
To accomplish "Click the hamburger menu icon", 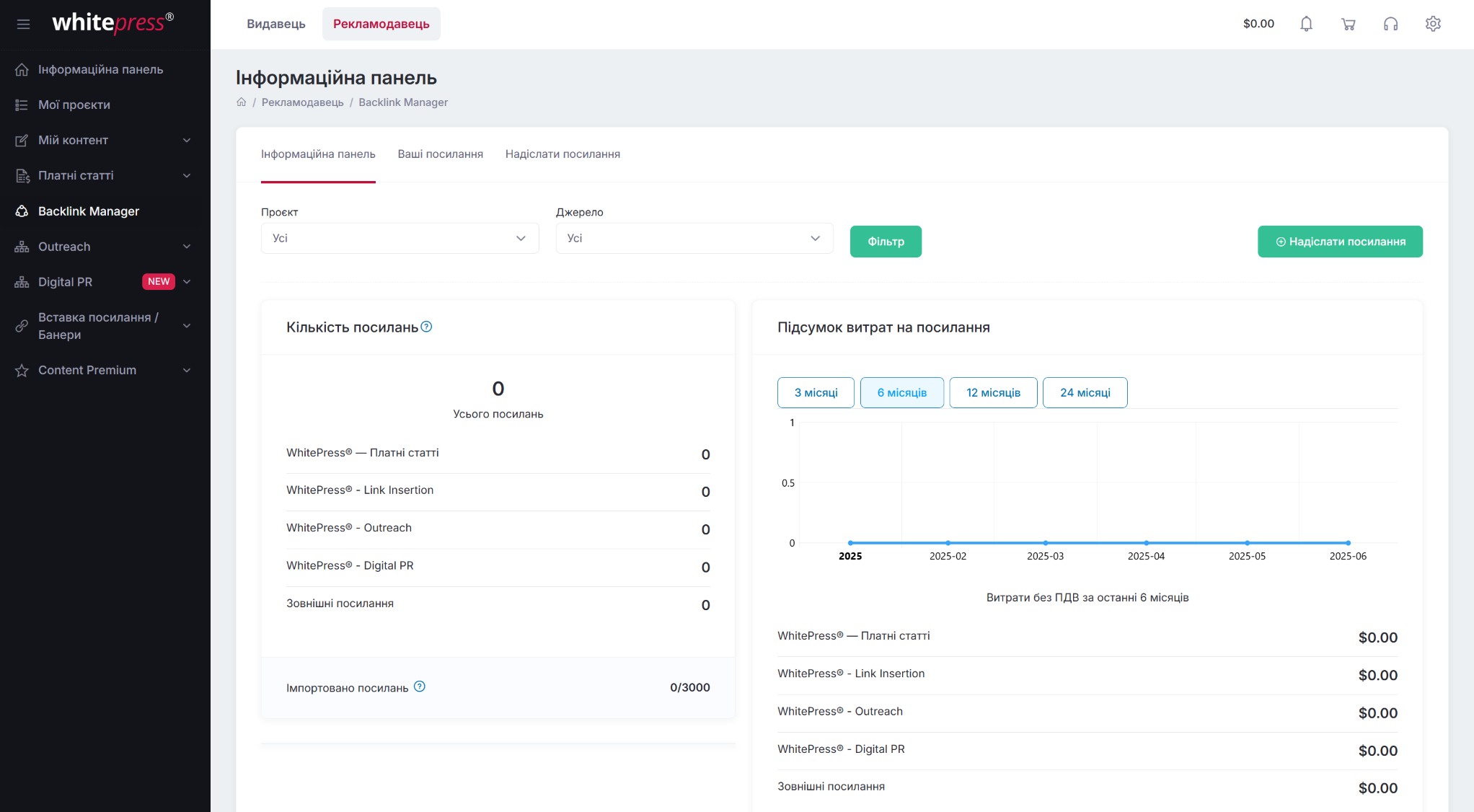I will pos(23,24).
